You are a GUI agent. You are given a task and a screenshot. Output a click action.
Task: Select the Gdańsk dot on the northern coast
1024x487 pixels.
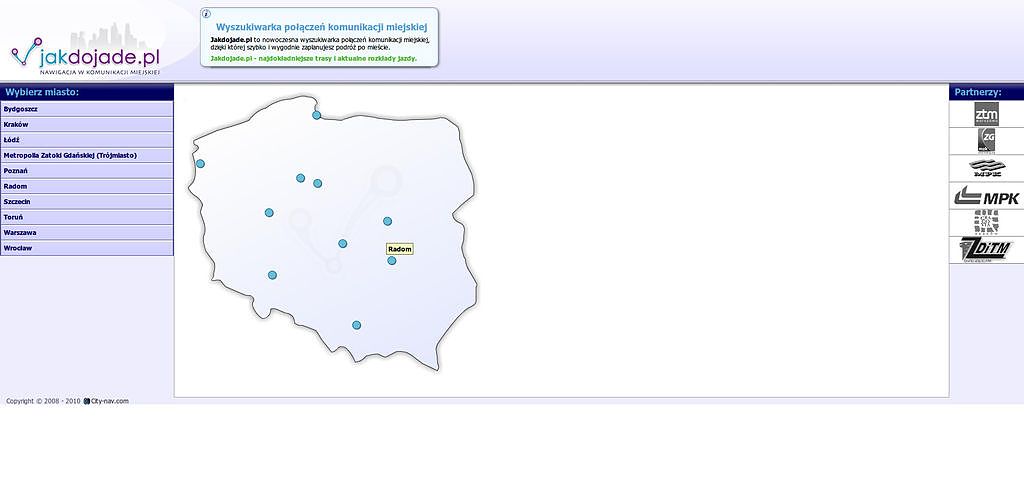[317, 115]
